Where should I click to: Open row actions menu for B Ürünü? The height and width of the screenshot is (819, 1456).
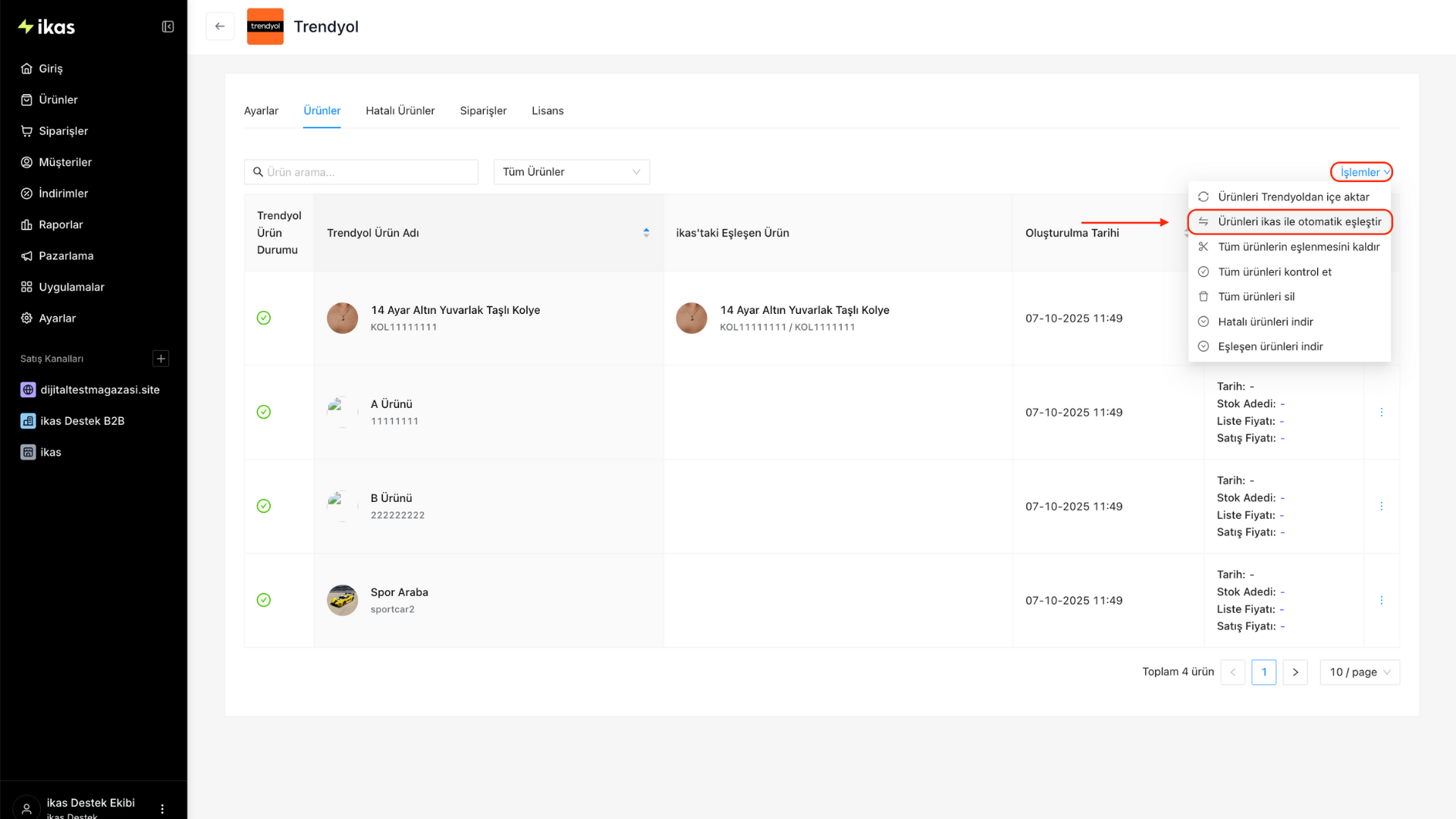tap(1381, 507)
